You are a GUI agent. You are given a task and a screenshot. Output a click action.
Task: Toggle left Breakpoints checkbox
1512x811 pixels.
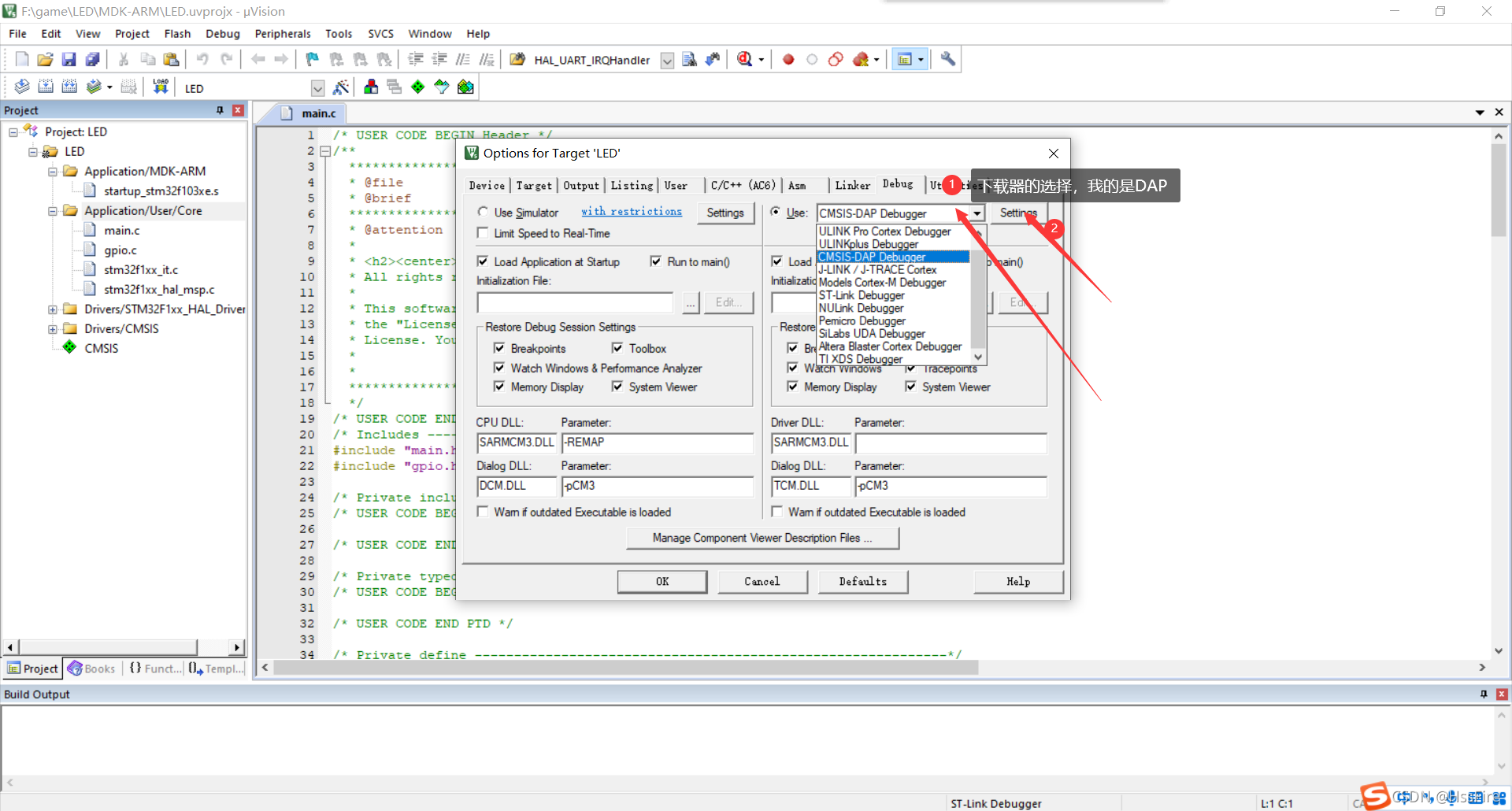pos(499,348)
